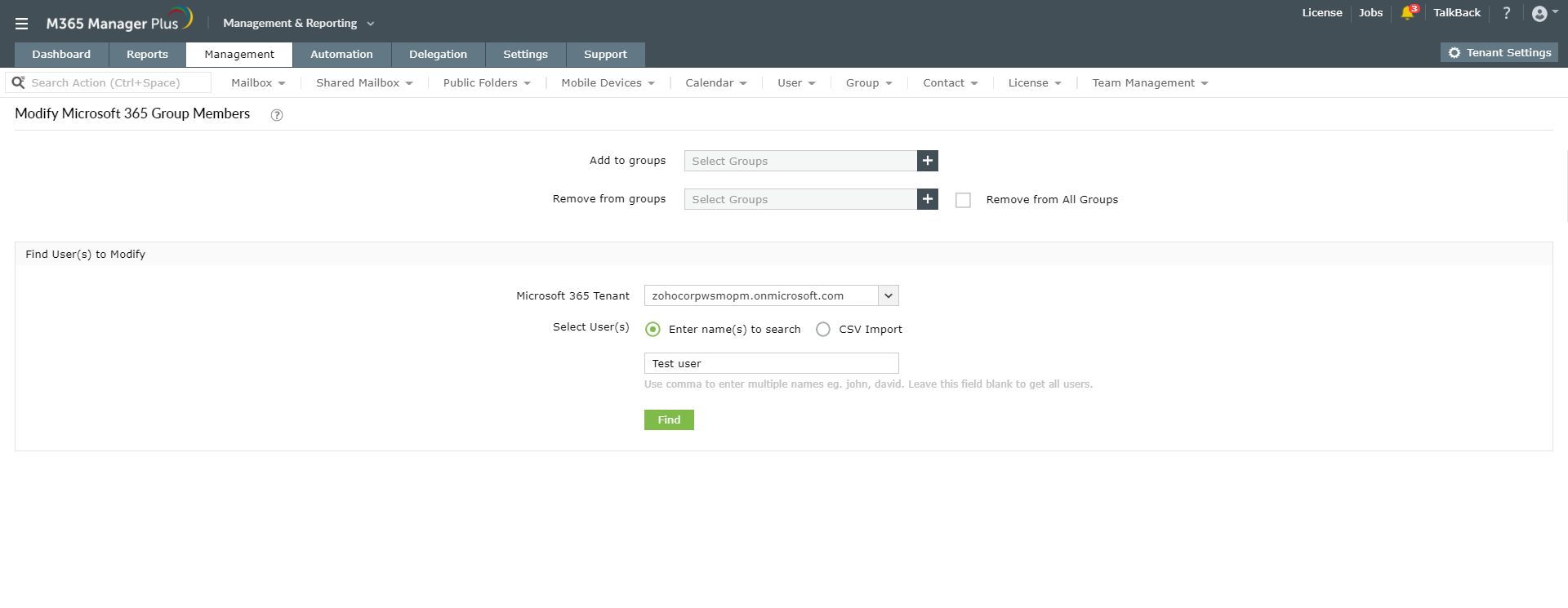Check the Remove from All Groups checkbox
This screenshot has height=608, width=1568.
964,200
